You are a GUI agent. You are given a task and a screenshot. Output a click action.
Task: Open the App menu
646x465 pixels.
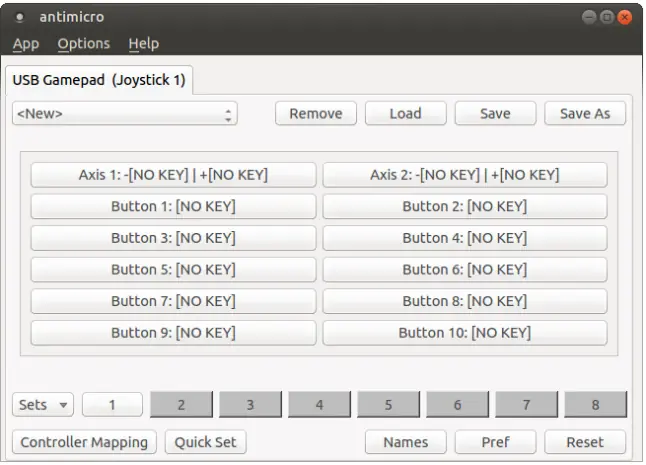[26, 44]
